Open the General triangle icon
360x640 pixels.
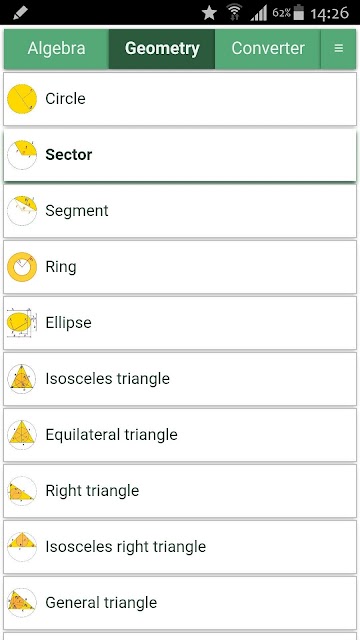tap(22, 602)
